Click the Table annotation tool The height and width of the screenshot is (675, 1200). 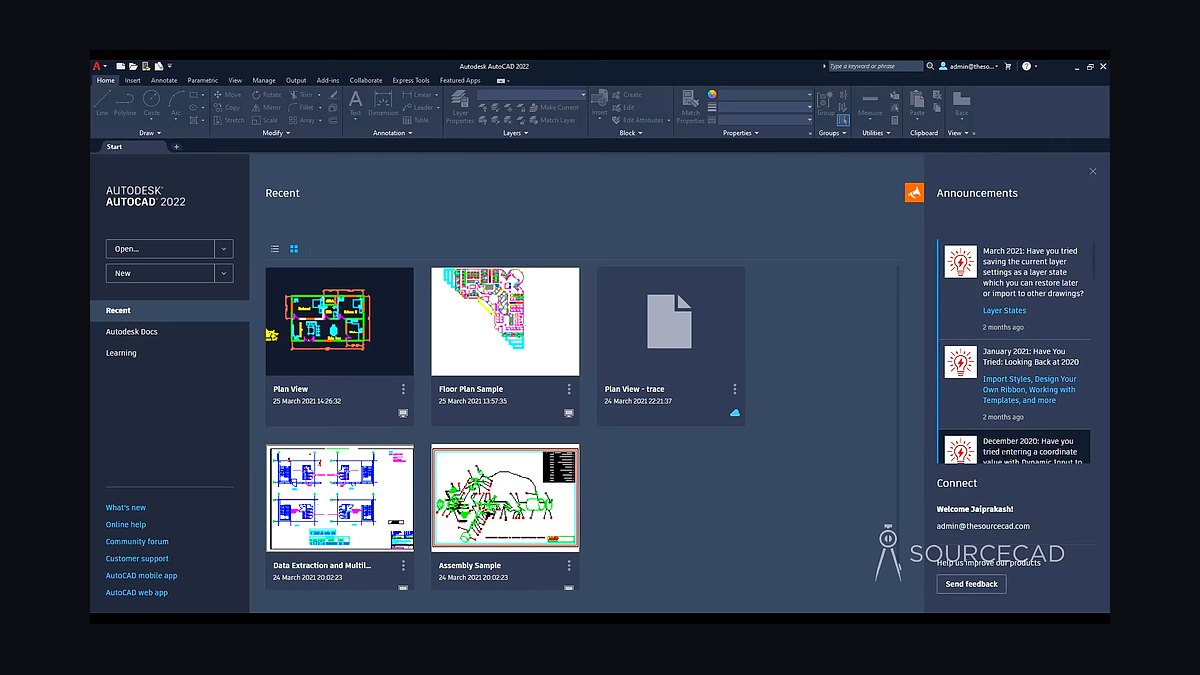pyautogui.click(x=416, y=120)
